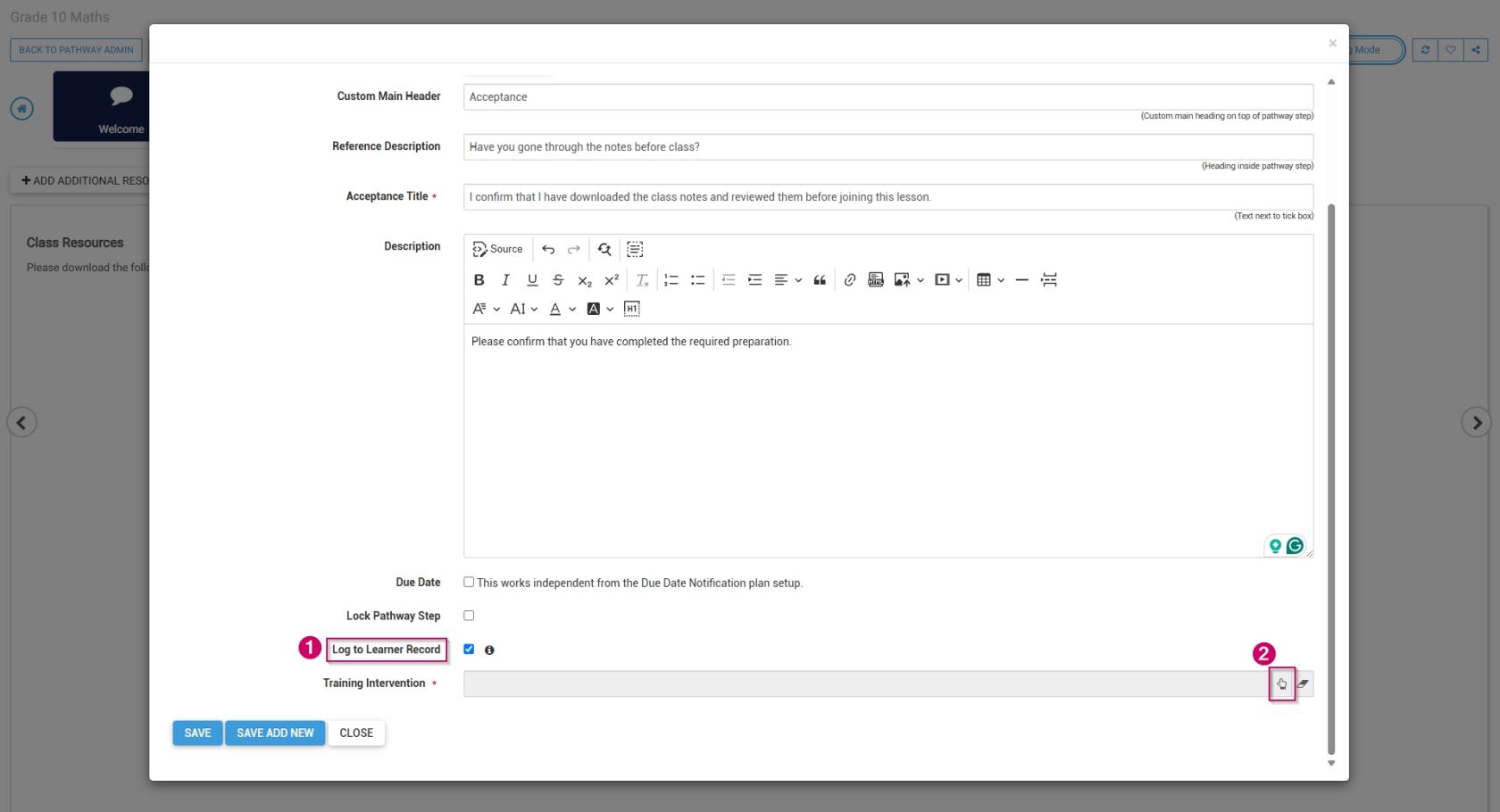Image resolution: width=1500 pixels, height=812 pixels.
Task: Insert a block quote
Action: coord(820,280)
